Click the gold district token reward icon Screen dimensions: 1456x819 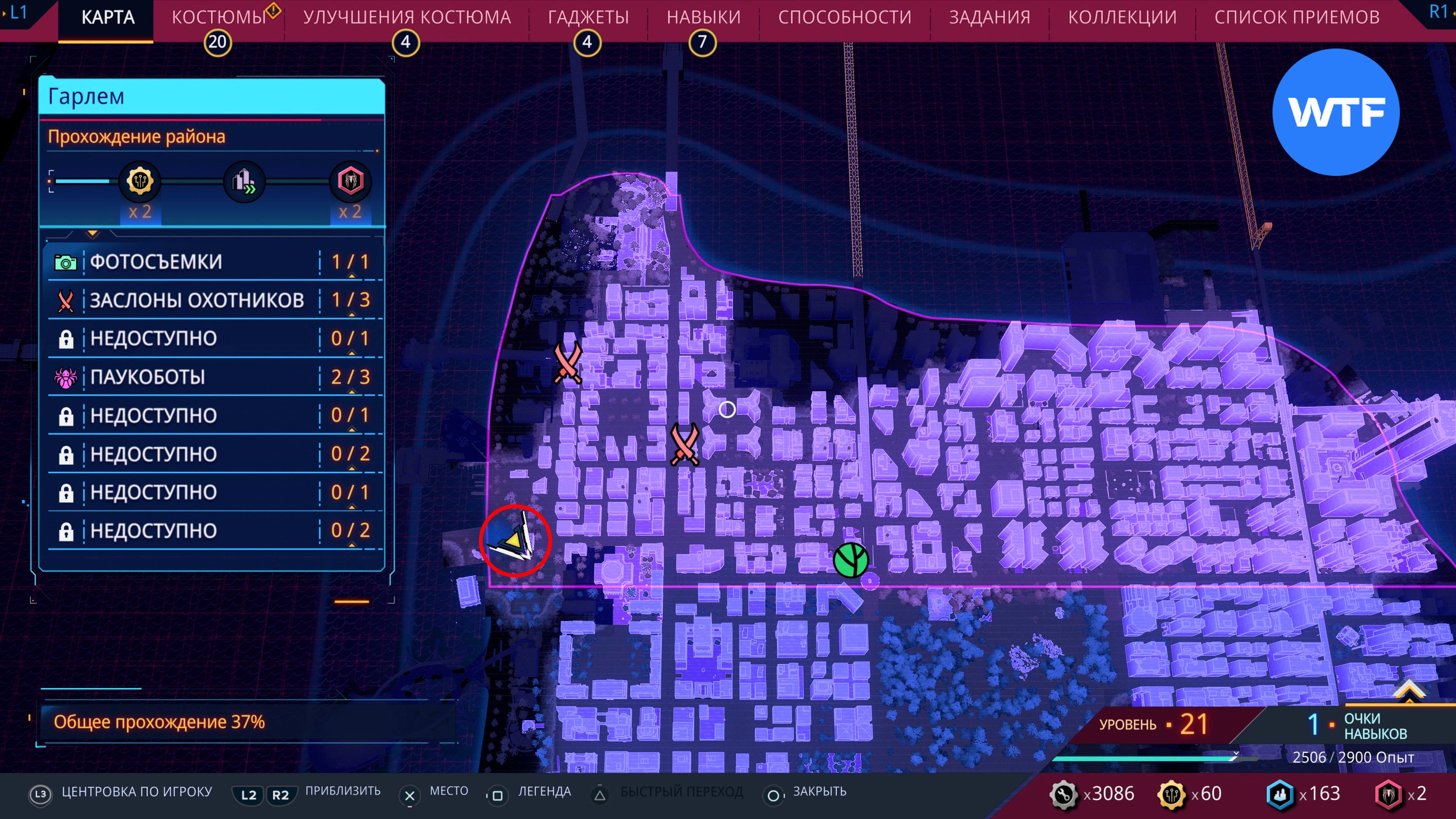140,182
